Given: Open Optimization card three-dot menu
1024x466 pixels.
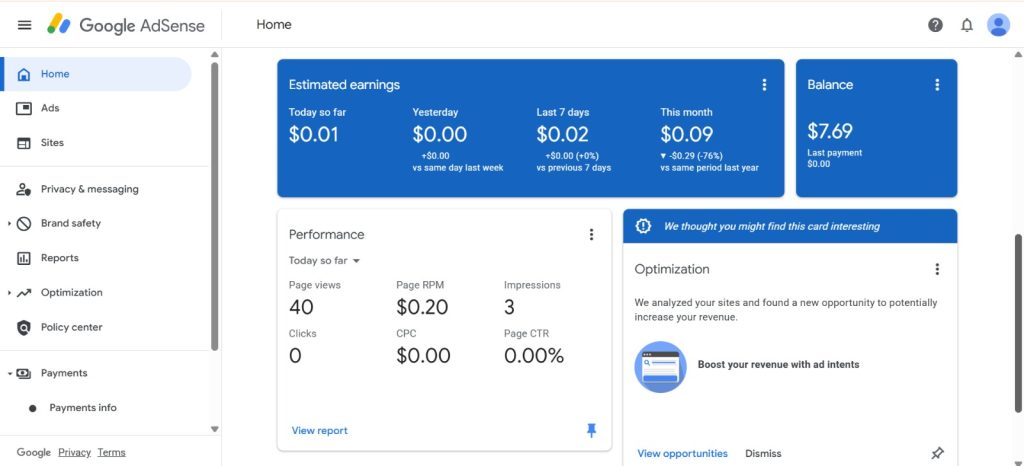Looking at the screenshot, I should (937, 269).
